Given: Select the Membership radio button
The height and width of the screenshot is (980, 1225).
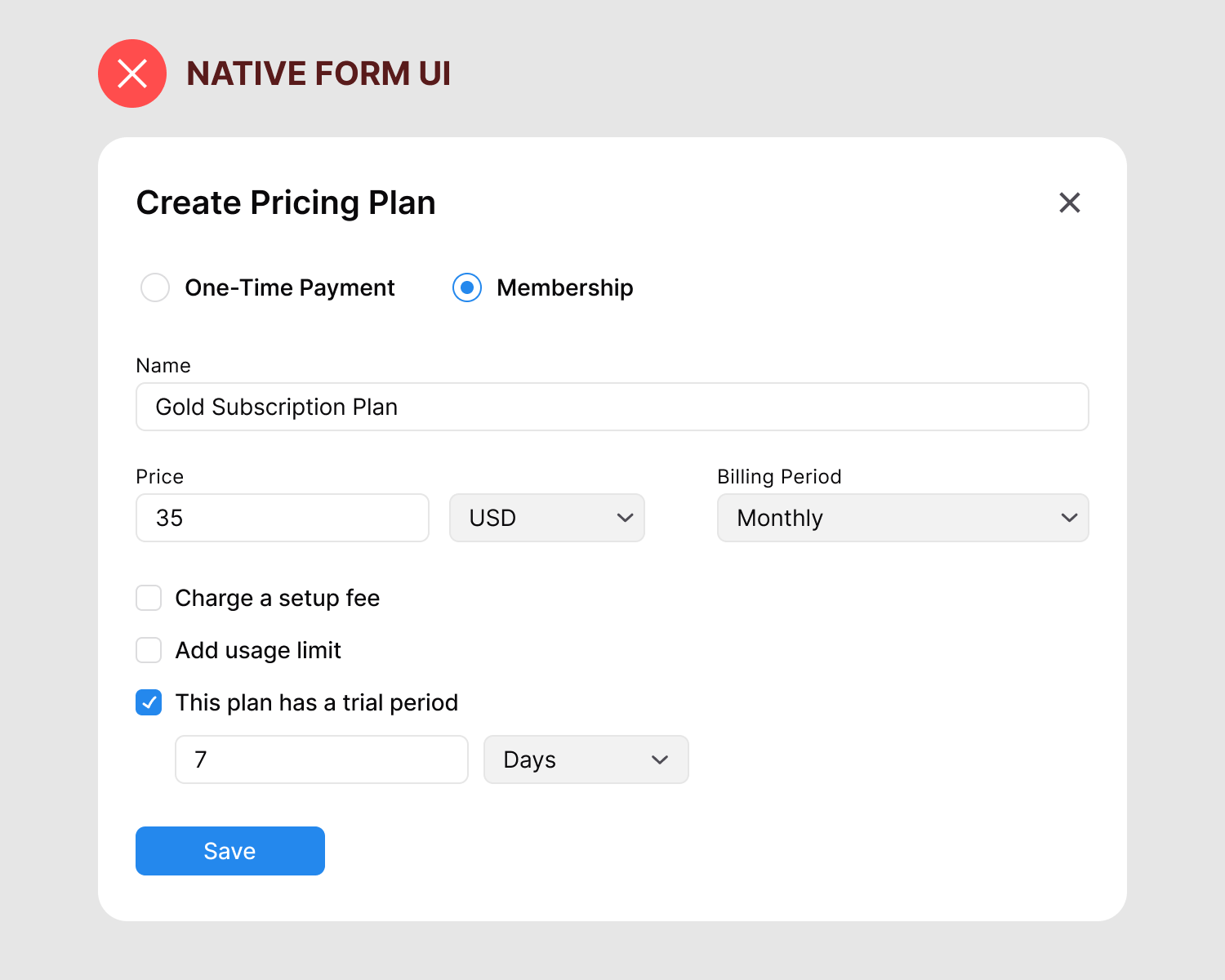Looking at the screenshot, I should pos(467,287).
